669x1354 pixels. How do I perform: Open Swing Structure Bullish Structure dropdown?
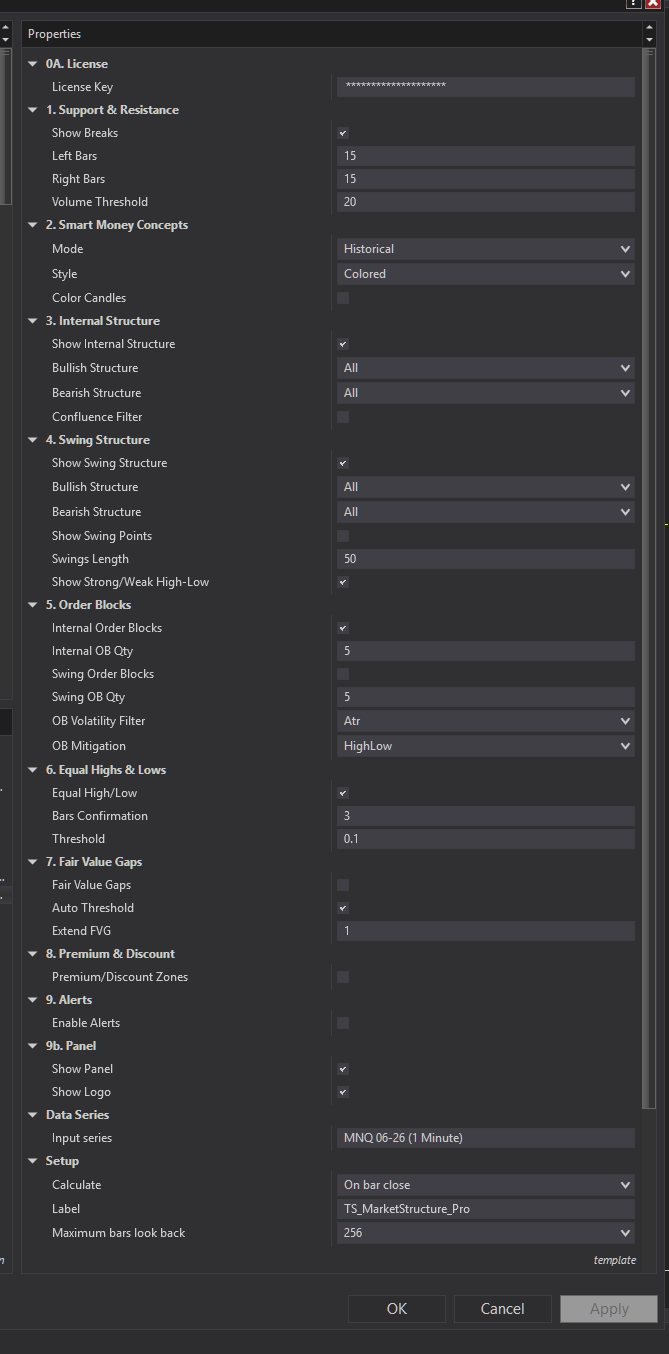(x=486, y=487)
